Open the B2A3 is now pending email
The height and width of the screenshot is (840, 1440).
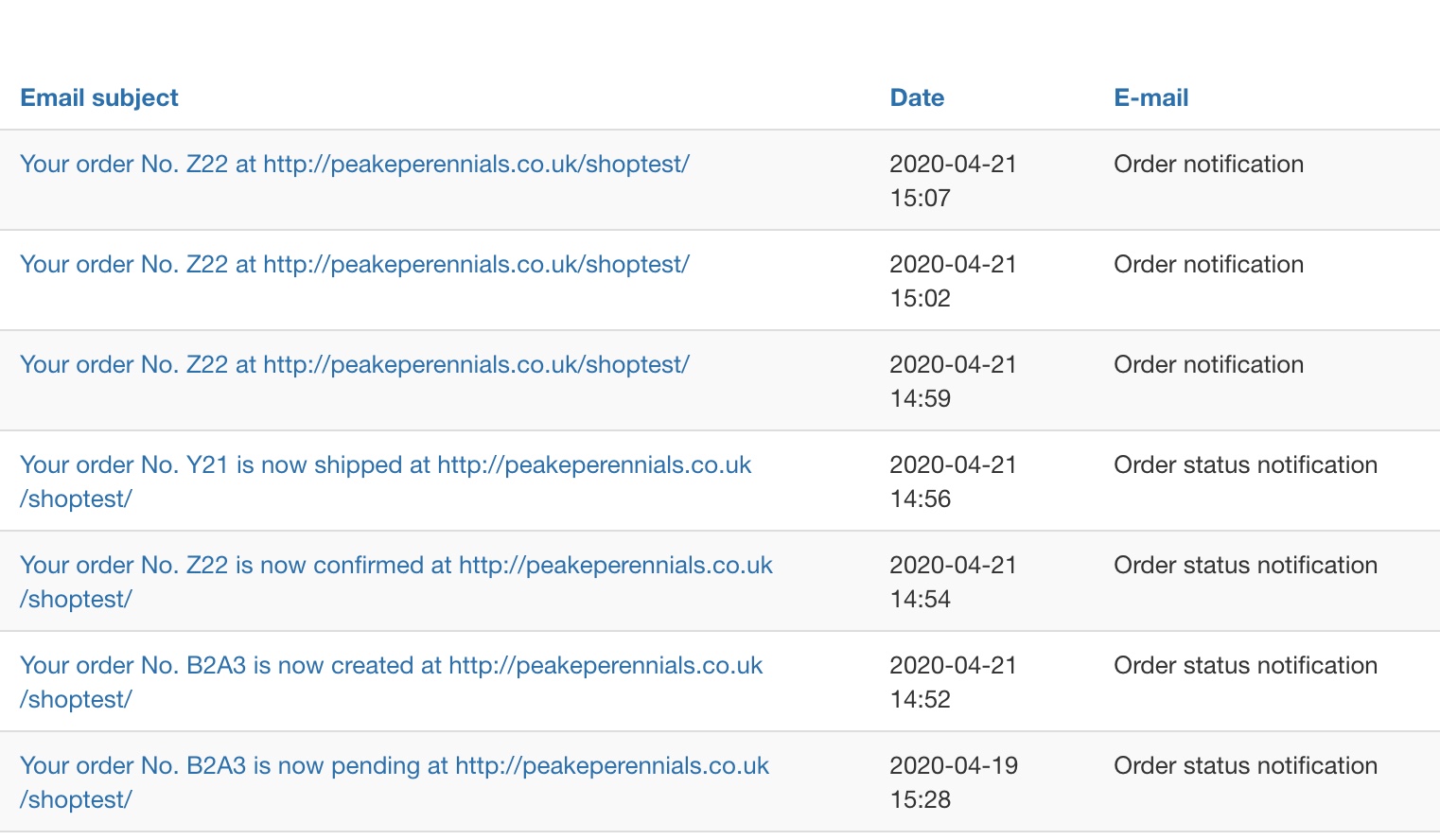[x=394, y=766]
